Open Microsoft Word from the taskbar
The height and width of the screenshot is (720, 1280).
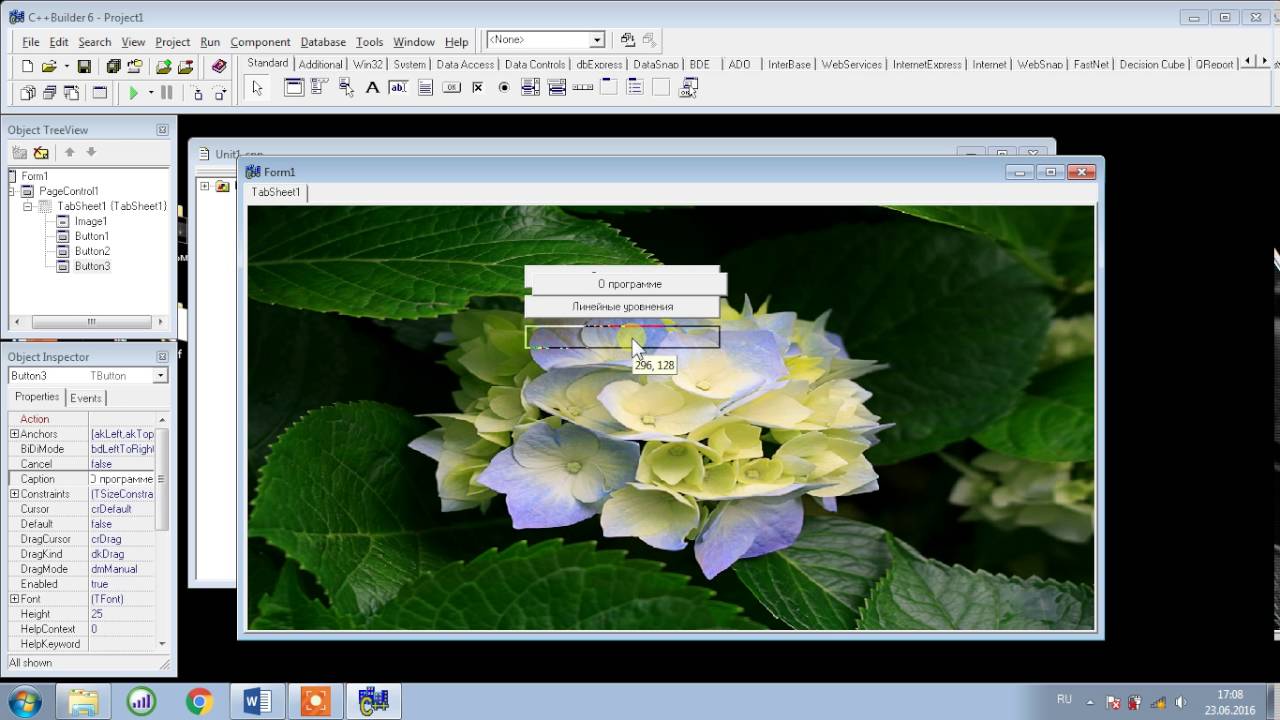257,702
